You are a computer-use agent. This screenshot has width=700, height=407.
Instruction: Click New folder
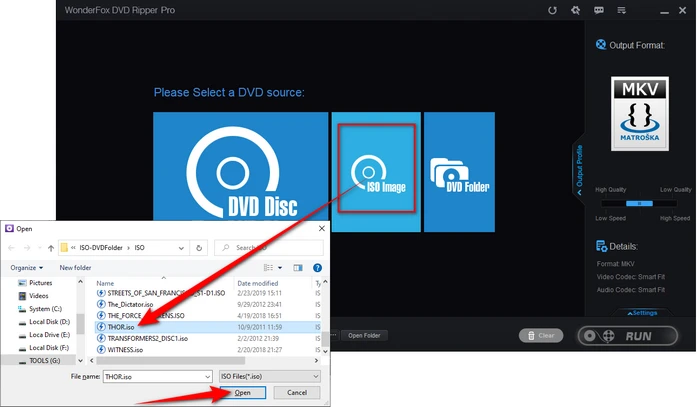[75, 268]
